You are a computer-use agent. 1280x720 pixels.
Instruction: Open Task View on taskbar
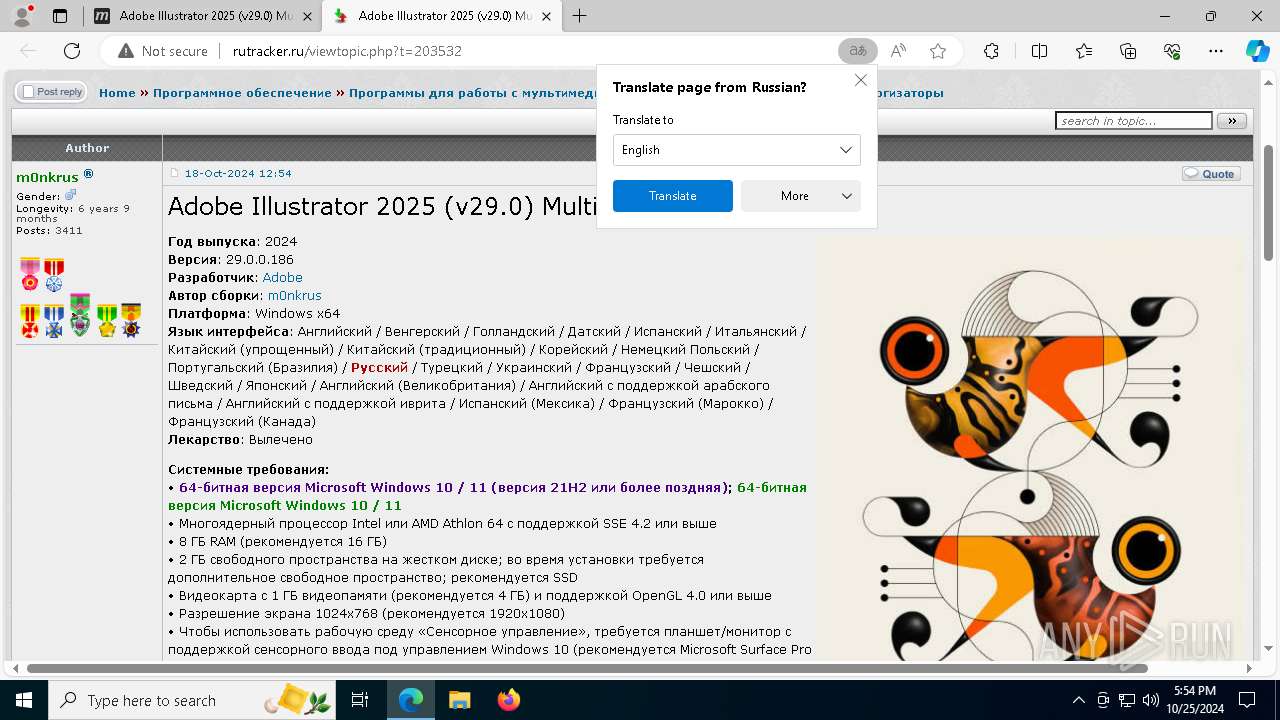tap(361, 700)
